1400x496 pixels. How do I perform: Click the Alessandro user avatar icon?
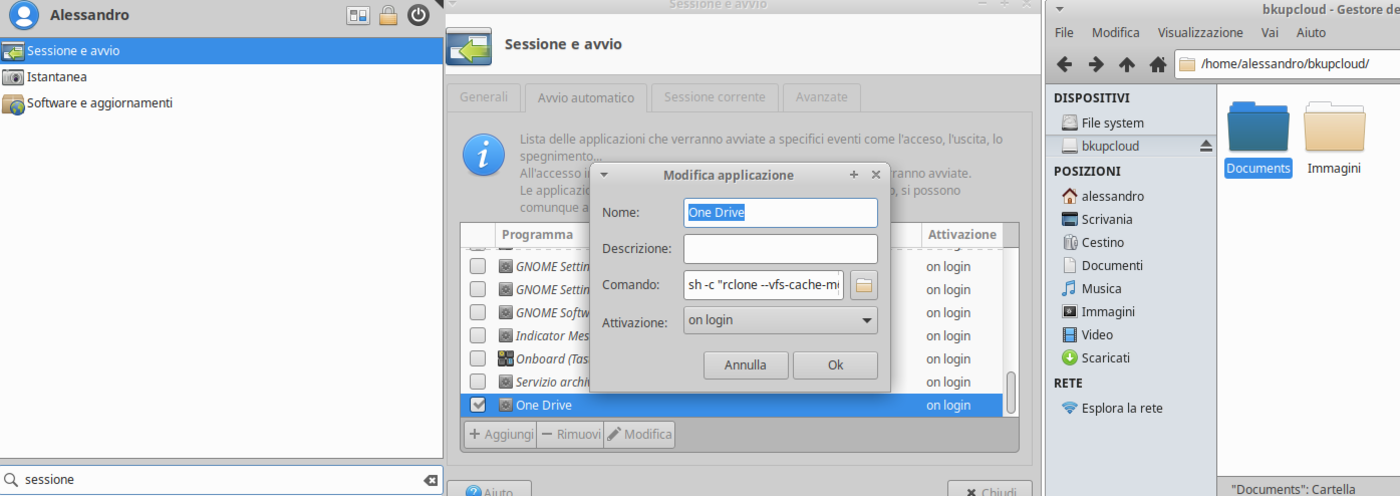click(22, 15)
